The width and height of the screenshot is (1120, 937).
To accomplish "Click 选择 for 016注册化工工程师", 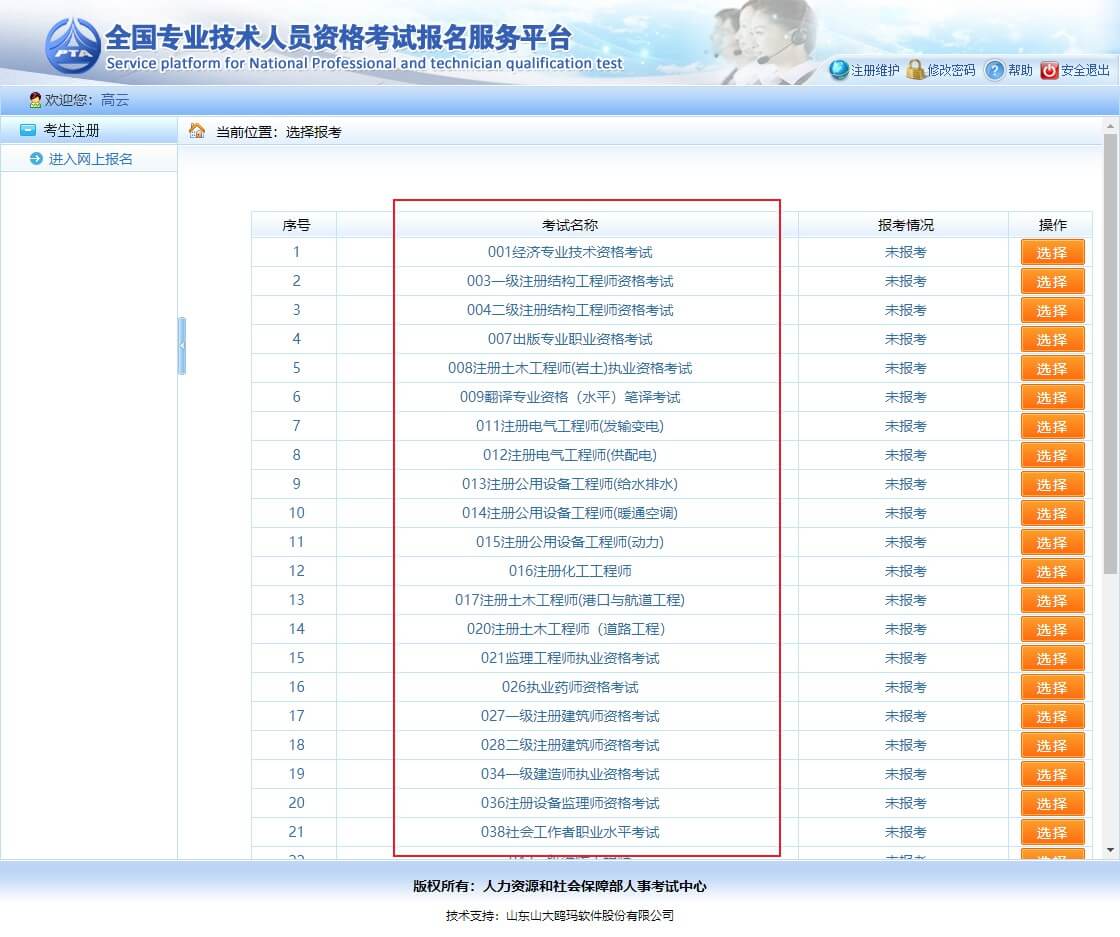I will [x=1052, y=571].
